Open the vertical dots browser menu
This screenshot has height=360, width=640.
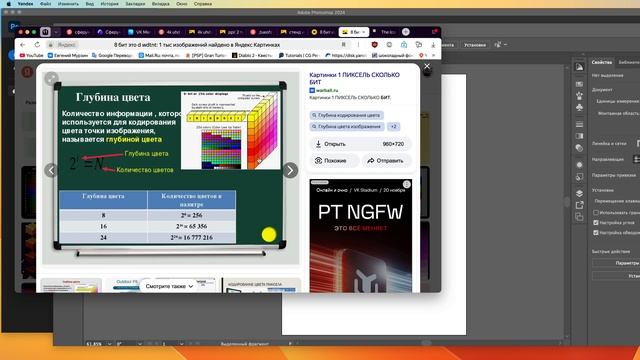point(358,44)
